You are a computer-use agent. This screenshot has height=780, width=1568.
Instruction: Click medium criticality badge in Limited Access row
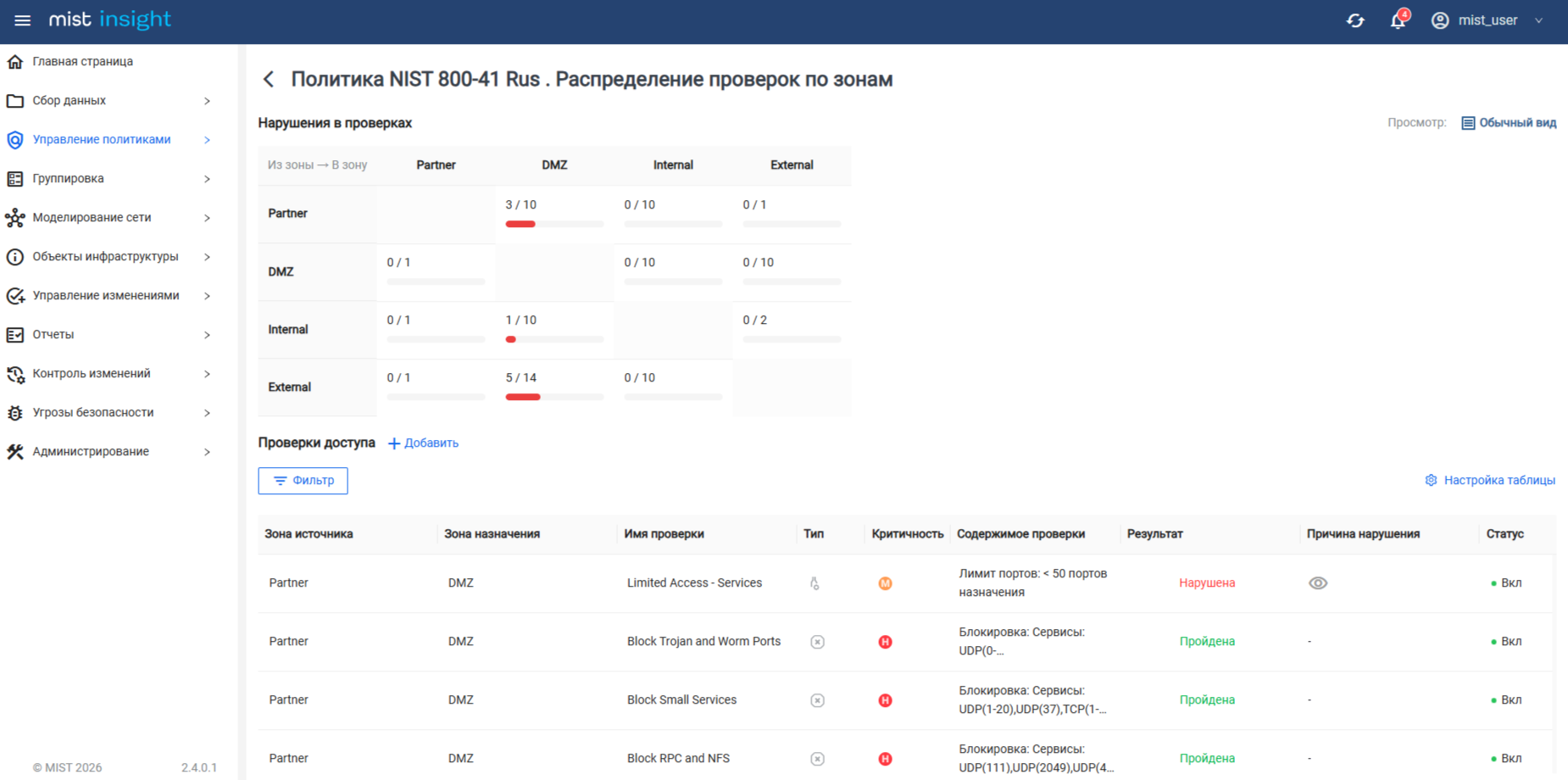(885, 583)
